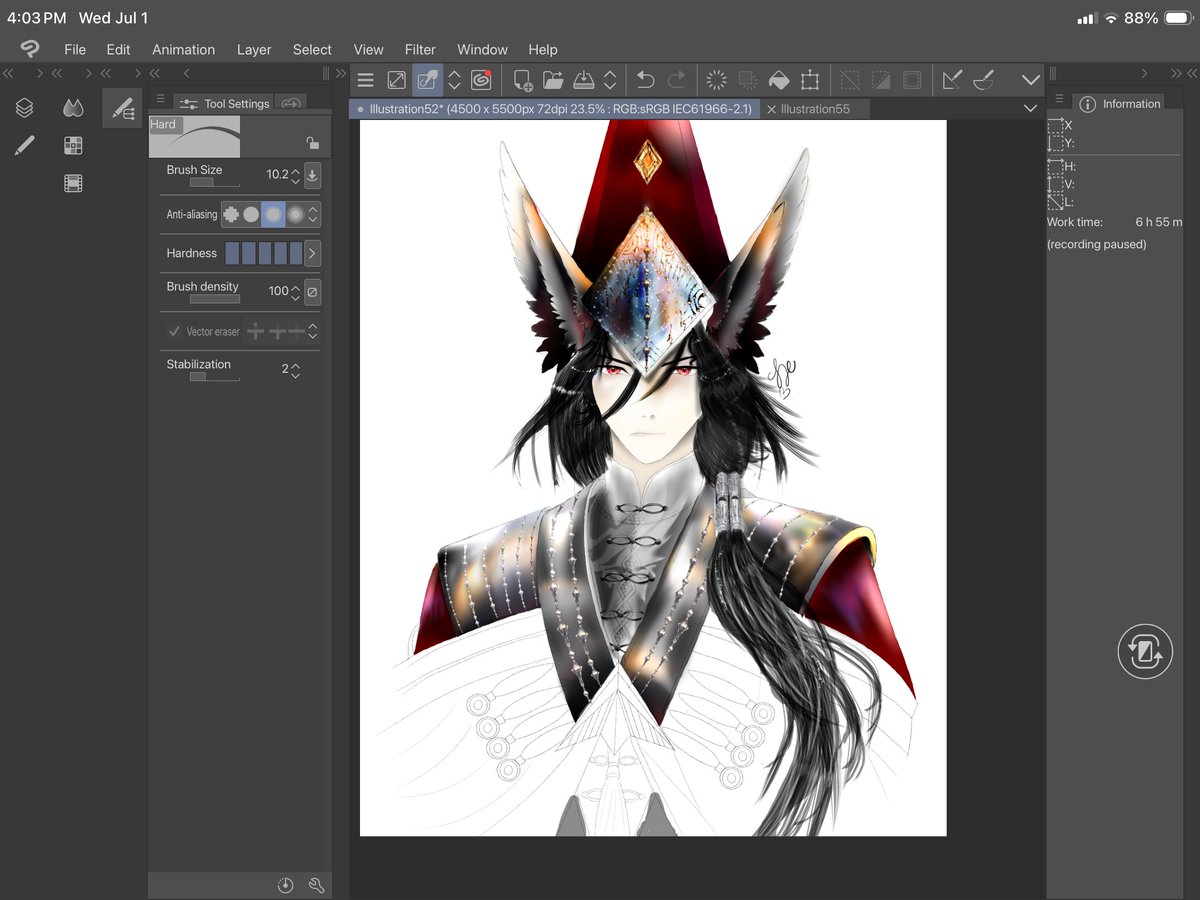Click the Invert Selected Area icon
This screenshot has width=1200, height=900.
point(881,80)
